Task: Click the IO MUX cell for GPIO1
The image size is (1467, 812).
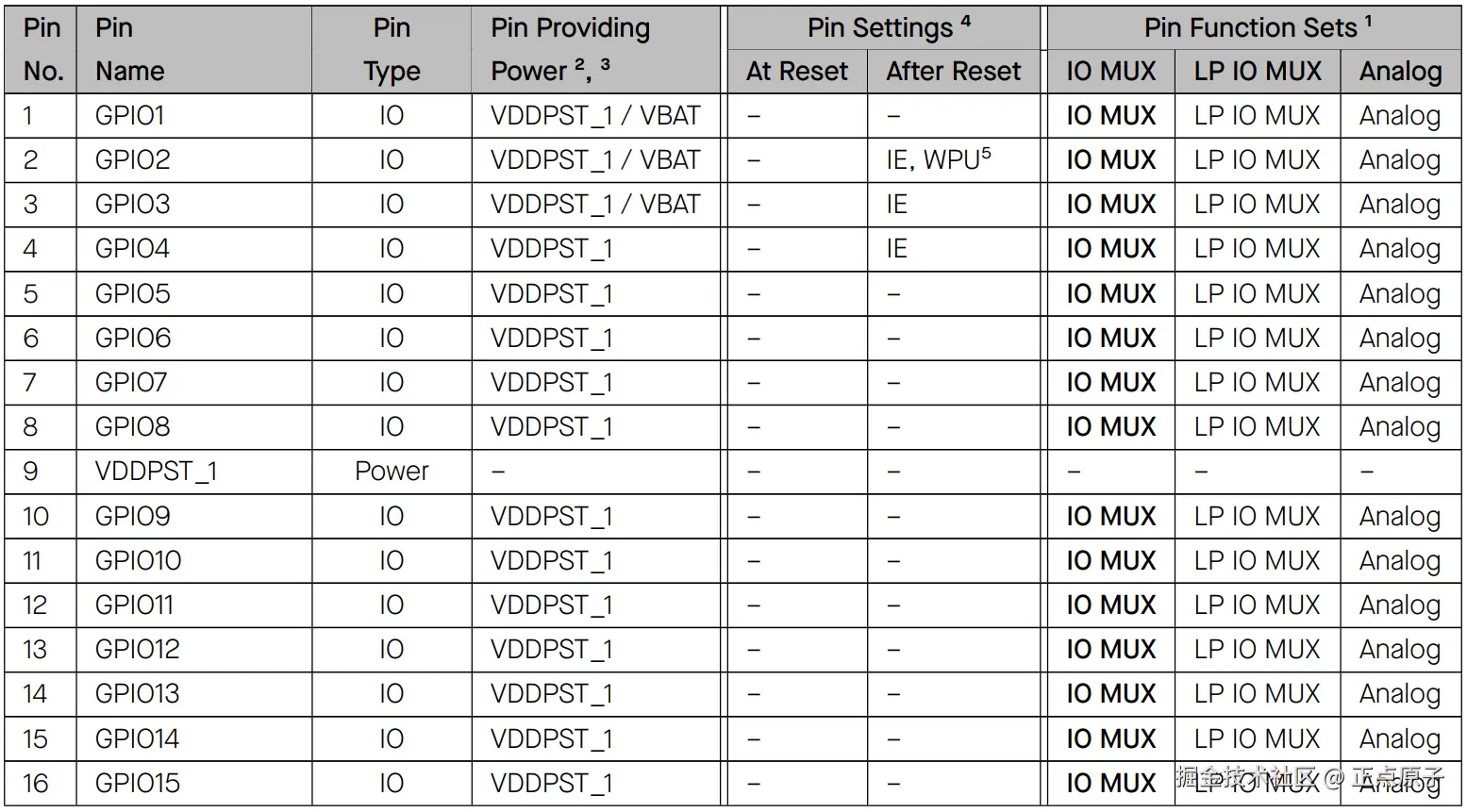Action: [x=1110, y=116]
